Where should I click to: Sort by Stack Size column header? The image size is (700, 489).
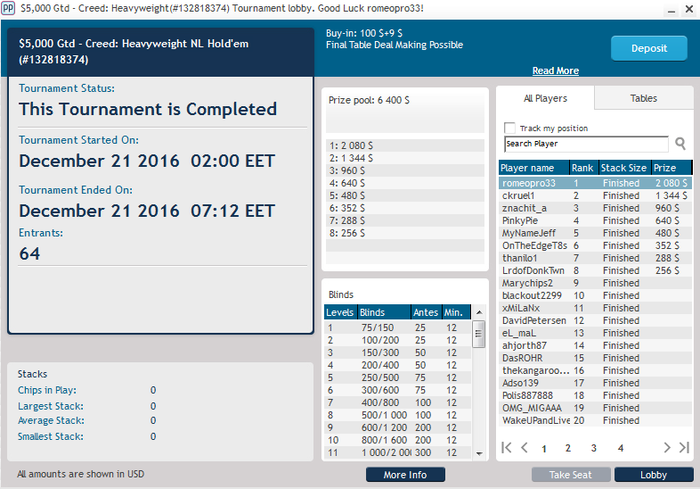pos(625,168)
